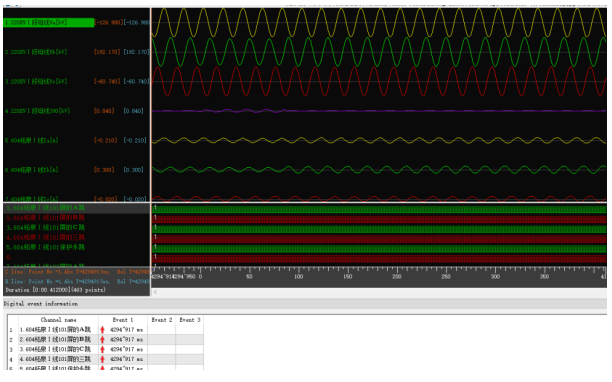
Task: Select analog channel 1 220kV Ua label
Action: tap(49, 23)
